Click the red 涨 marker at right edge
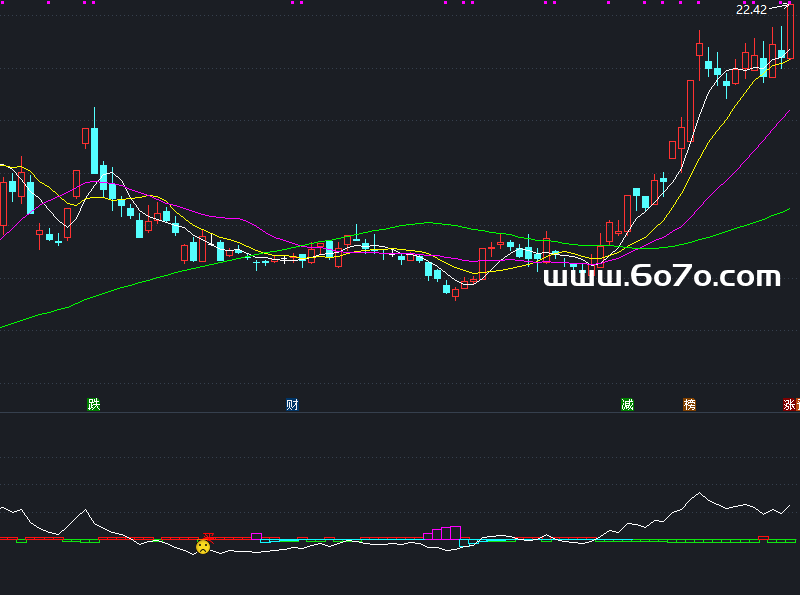 tap(791, 405)
